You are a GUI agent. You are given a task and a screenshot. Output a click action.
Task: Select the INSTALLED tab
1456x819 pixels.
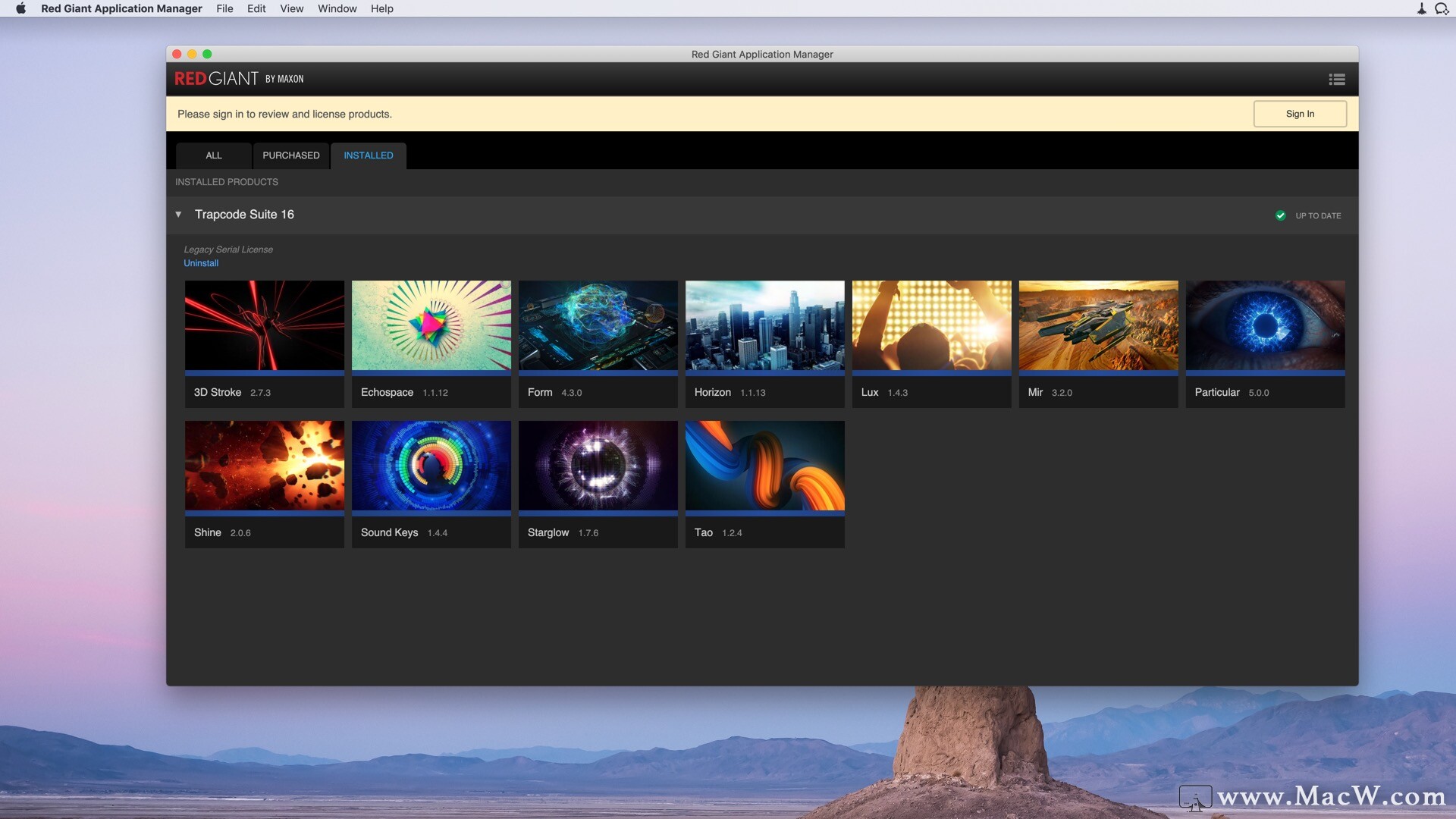369,155
